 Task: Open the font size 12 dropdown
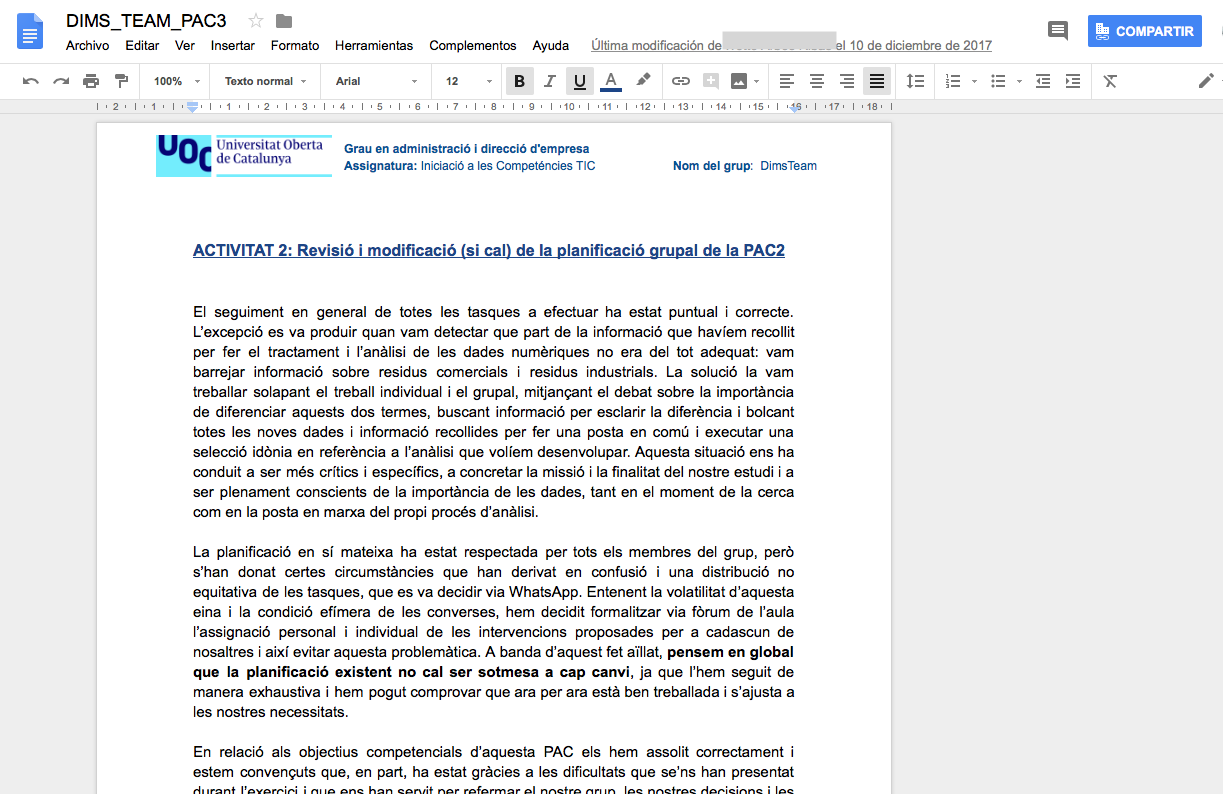468,81
